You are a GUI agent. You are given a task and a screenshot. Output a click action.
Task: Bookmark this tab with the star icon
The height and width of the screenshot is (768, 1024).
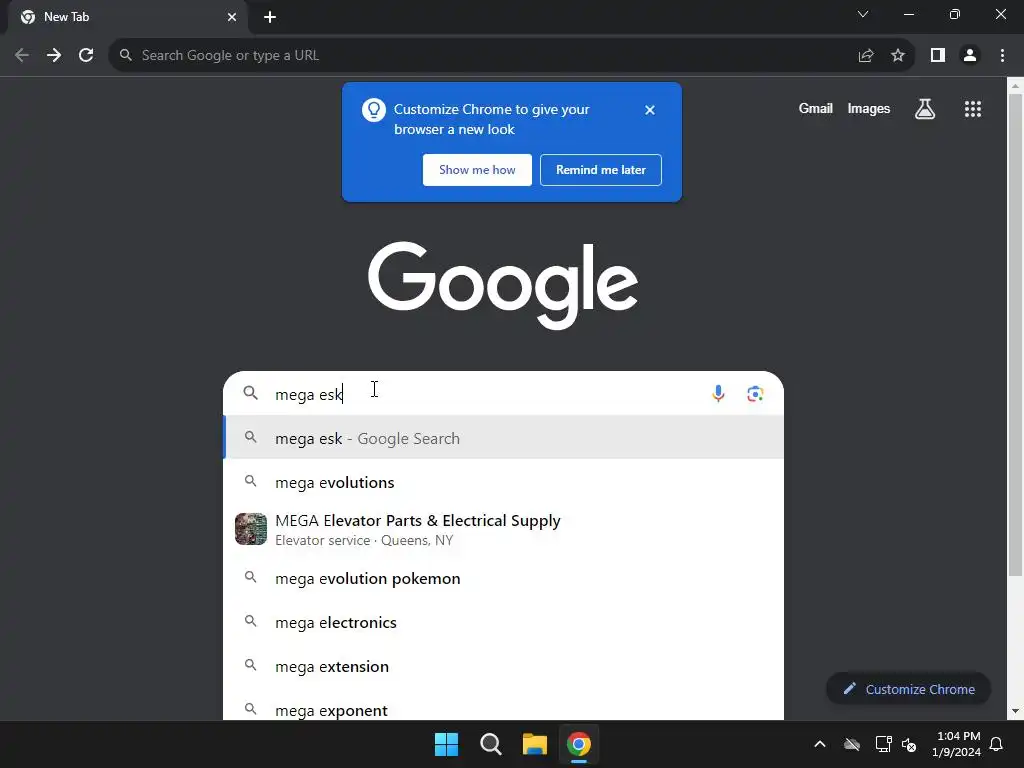coord(898,56)
